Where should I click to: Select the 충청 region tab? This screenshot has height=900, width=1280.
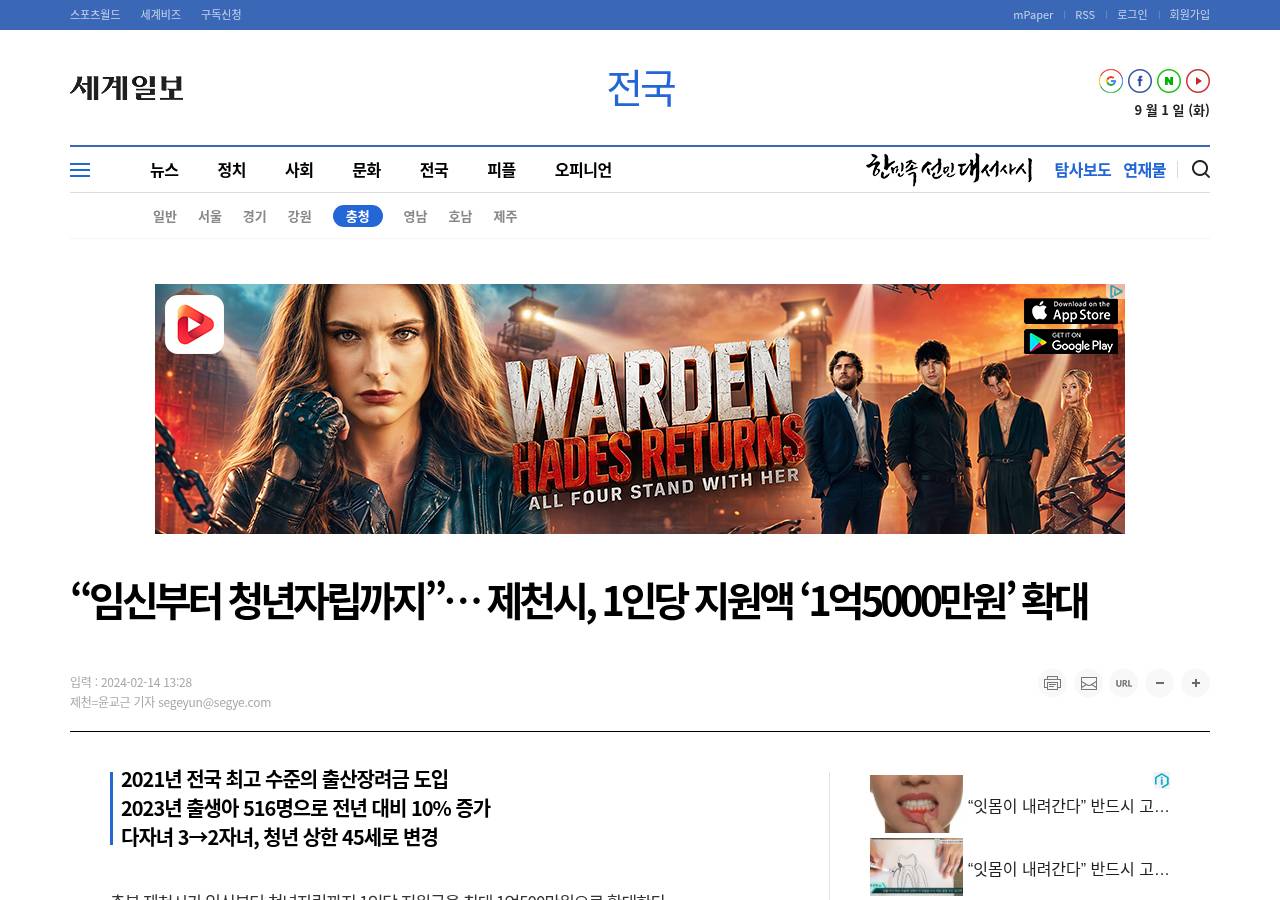coord(358,216)
